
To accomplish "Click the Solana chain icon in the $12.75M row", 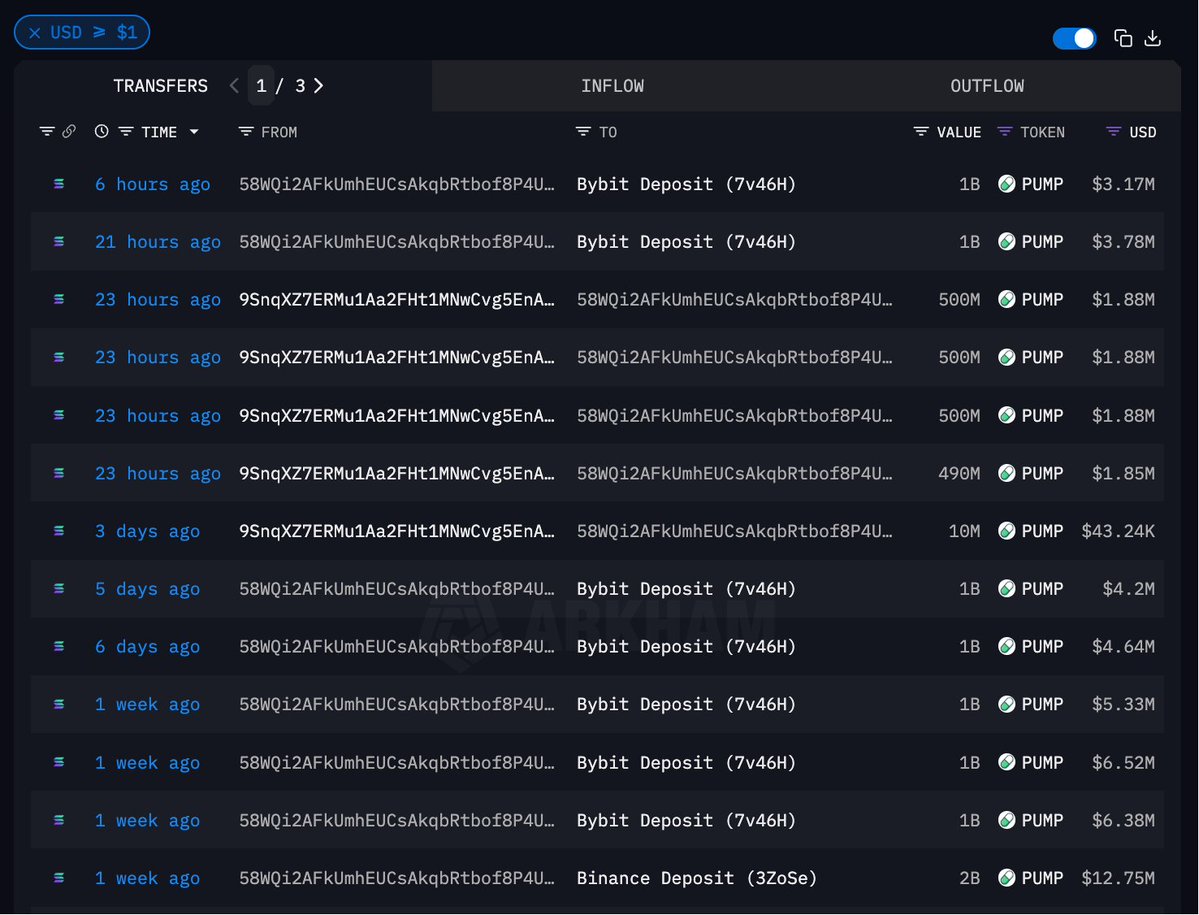I will pos(59,878).
